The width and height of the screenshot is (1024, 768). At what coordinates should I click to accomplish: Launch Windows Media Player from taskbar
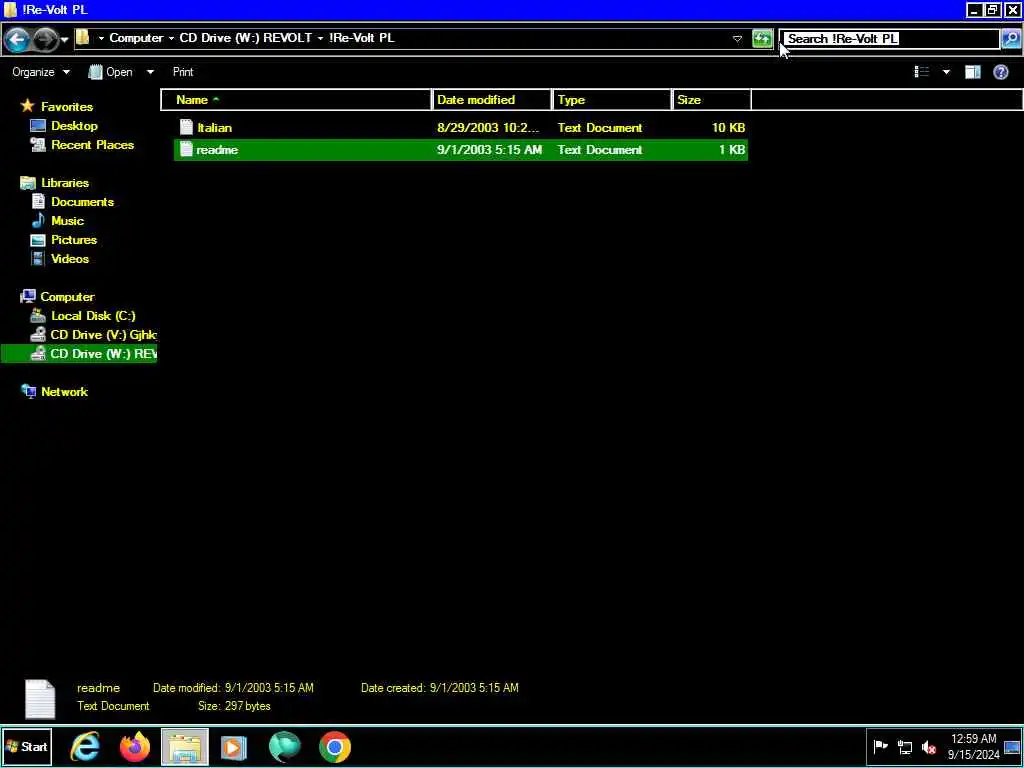[234, 747]
